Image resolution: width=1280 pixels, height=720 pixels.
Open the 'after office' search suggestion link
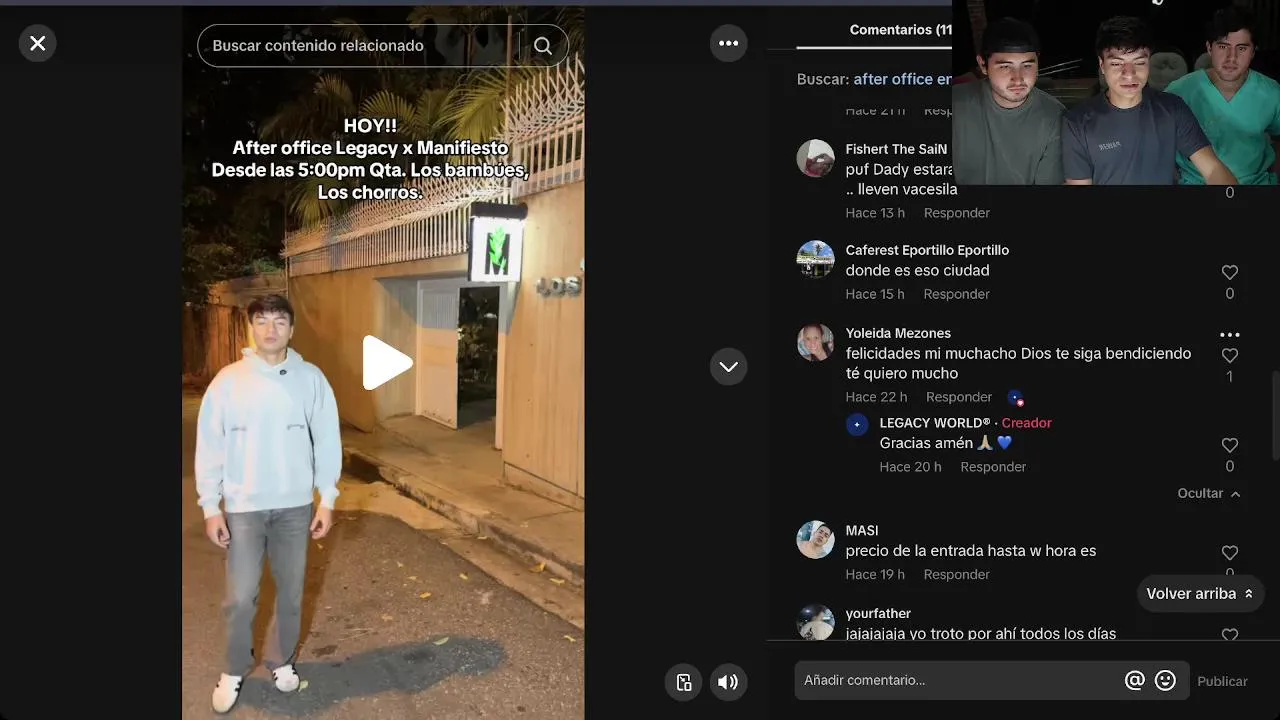click(902, 79)
